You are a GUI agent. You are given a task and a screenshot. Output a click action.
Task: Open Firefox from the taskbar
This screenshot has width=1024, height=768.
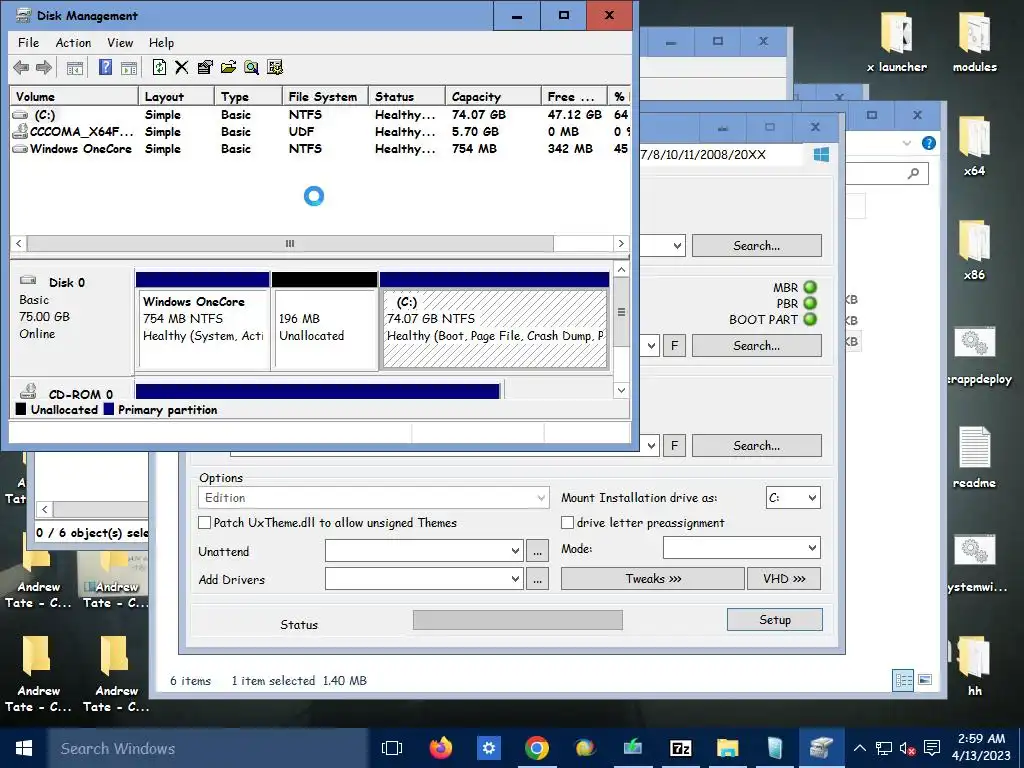tap(441, 748)
